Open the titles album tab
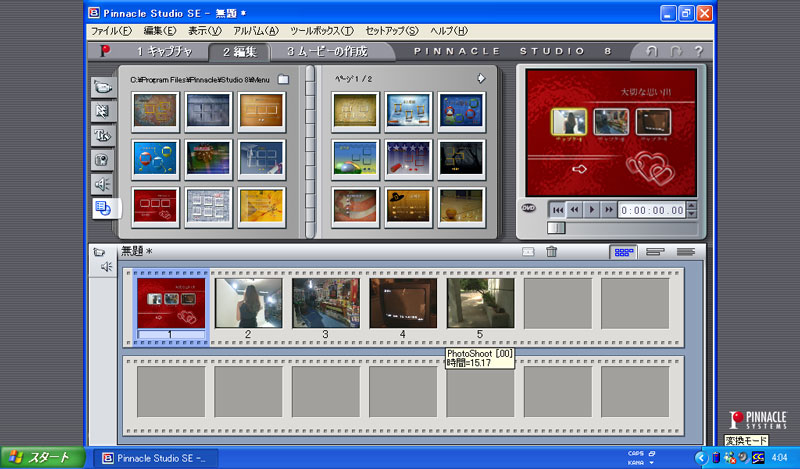This screenshot has height=469, width=800. click(x=102, y=135)
